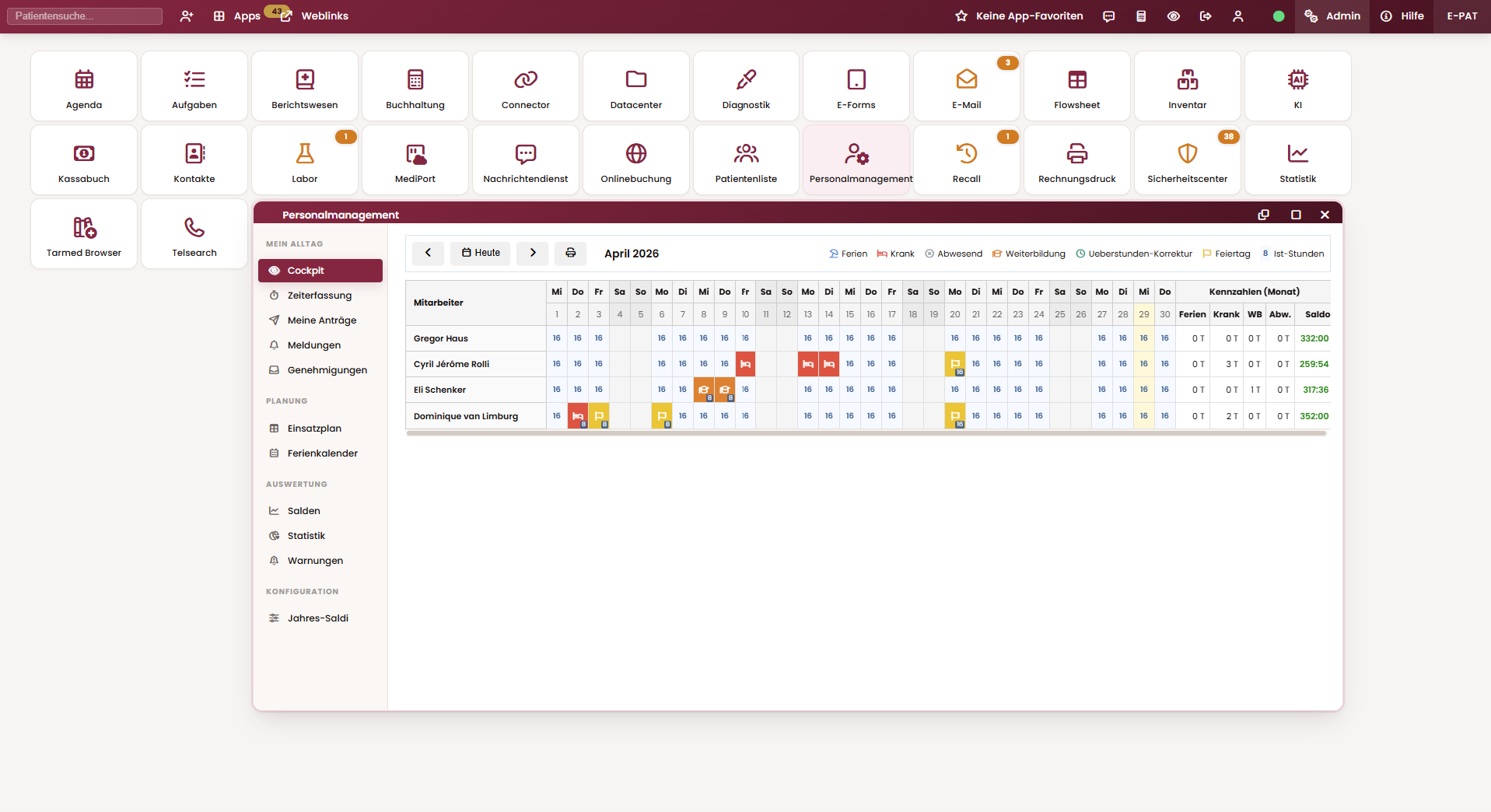This screenshot has height=812, width=1491.
Task: Open the E-Forms app tile
Action: [856, 86]
